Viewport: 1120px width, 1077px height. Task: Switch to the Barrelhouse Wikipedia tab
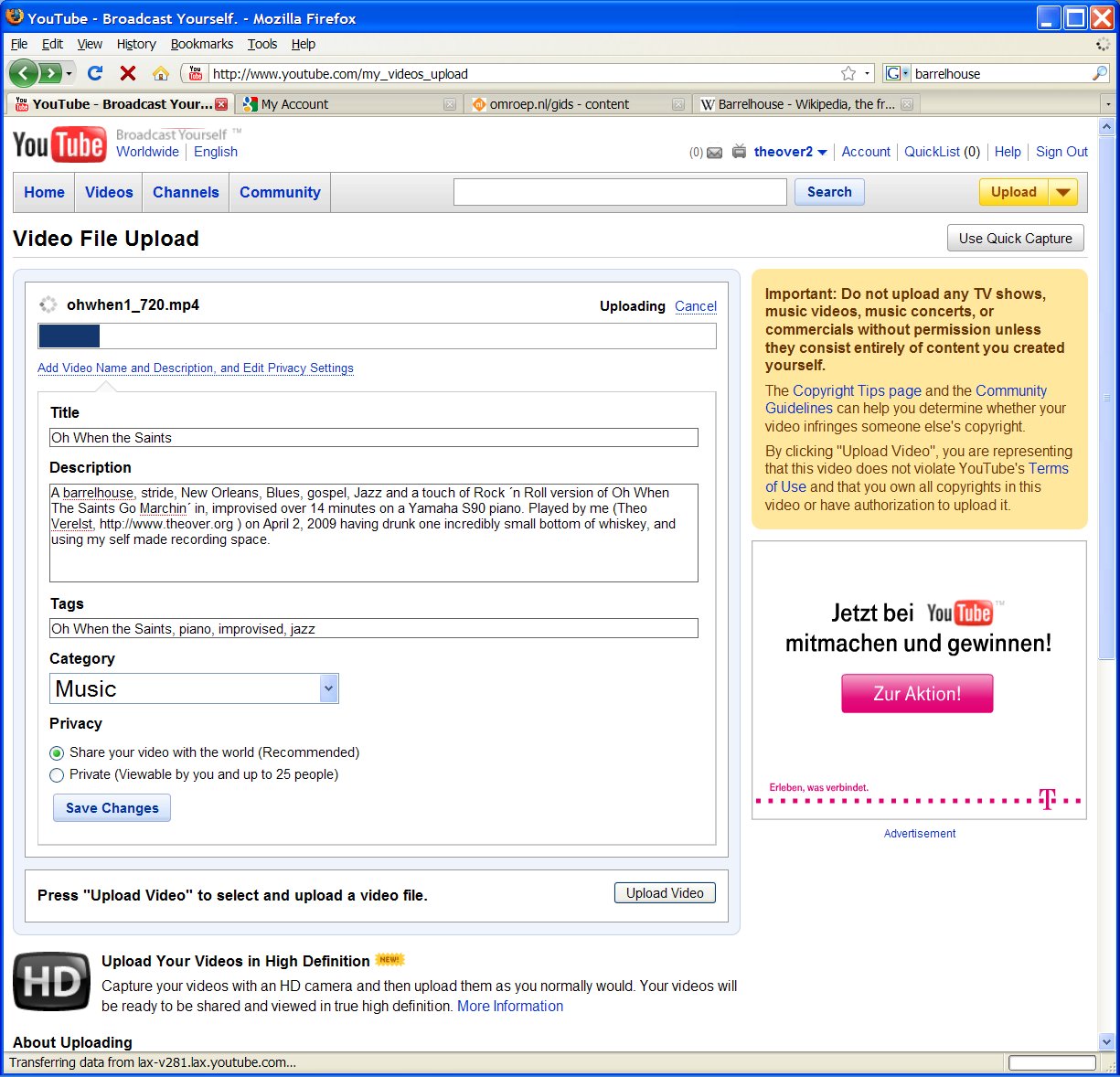[x=806, y=104]
